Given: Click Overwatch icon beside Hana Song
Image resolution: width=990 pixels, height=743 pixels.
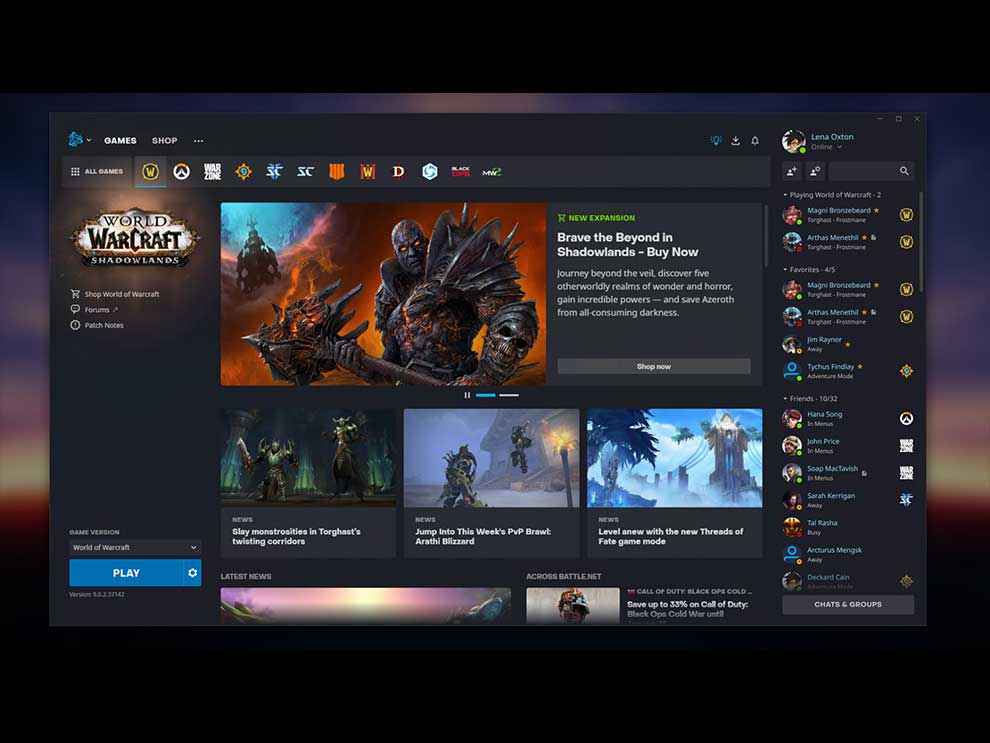Looking at the screenshot, I should point(906,418).
